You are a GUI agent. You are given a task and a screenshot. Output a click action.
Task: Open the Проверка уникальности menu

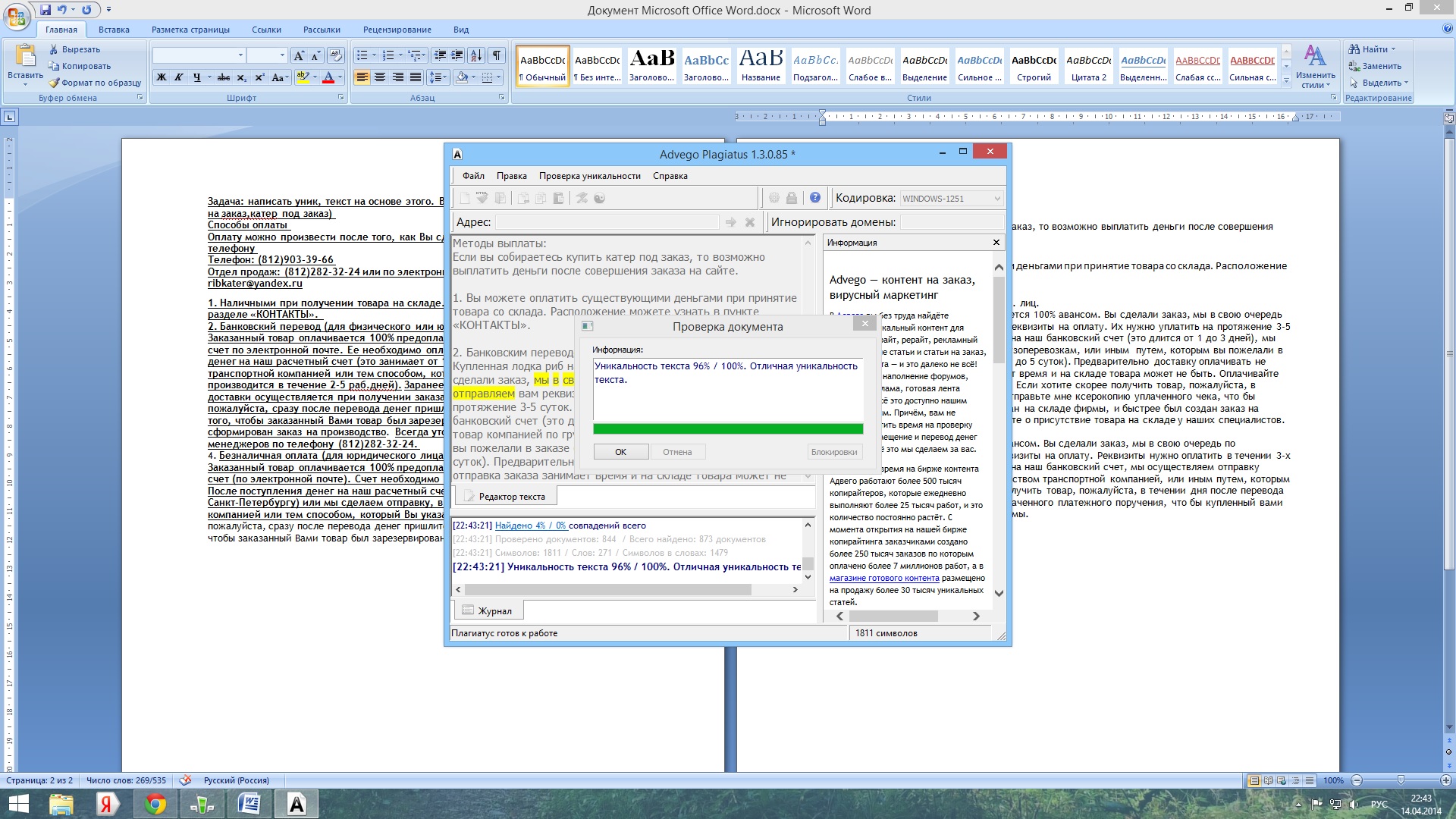pyautogui.click(x=589, y=176)
